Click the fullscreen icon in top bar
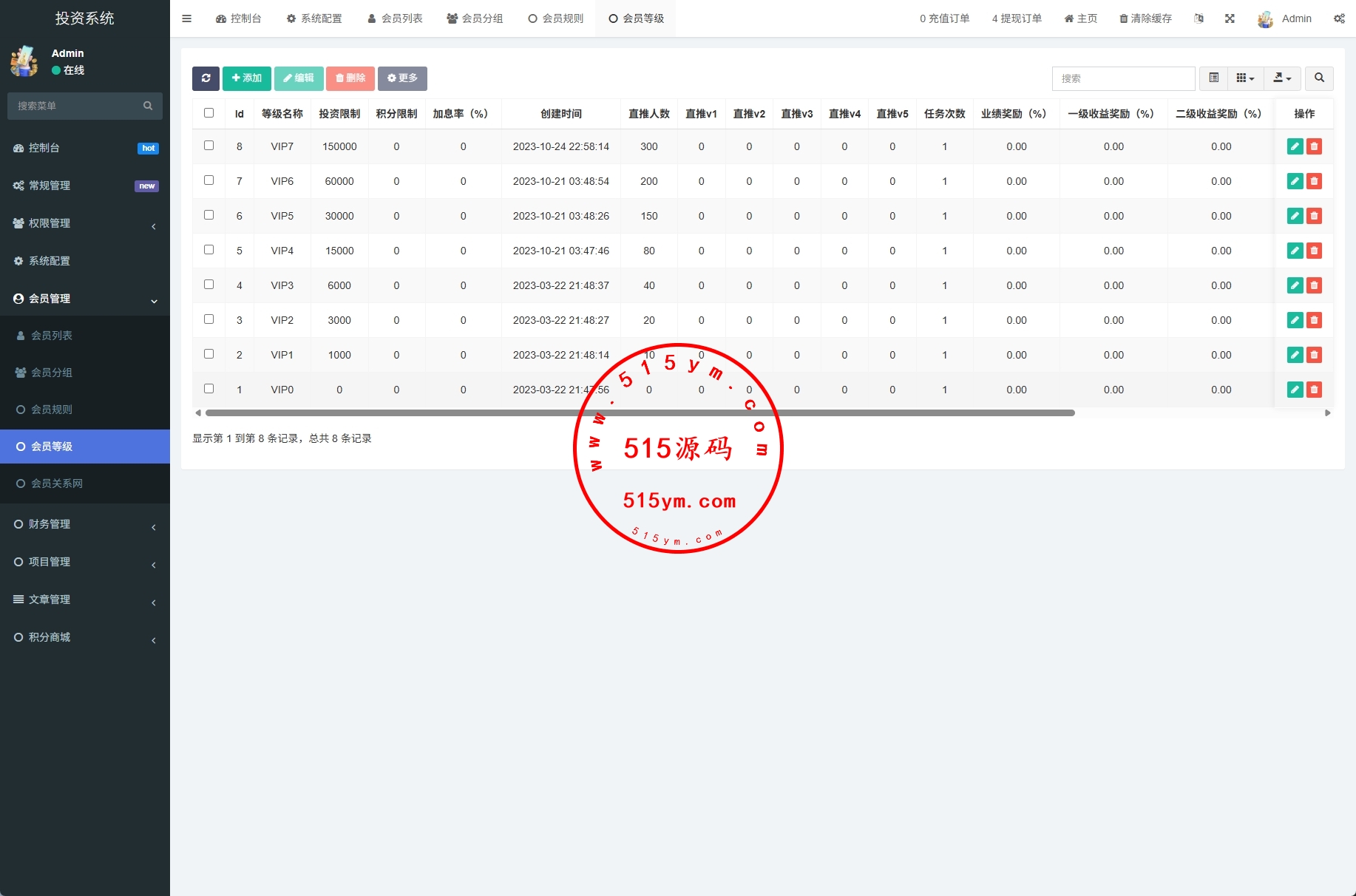1356x896 pixels. pyautogui.click(x=1230, y=18)
